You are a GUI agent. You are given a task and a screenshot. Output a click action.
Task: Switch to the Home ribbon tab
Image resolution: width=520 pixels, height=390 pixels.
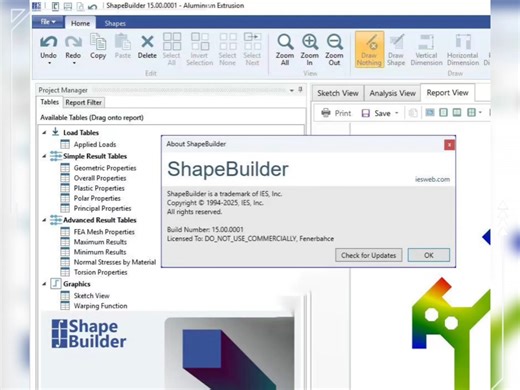pyautogui.click(x=80, y=23)
